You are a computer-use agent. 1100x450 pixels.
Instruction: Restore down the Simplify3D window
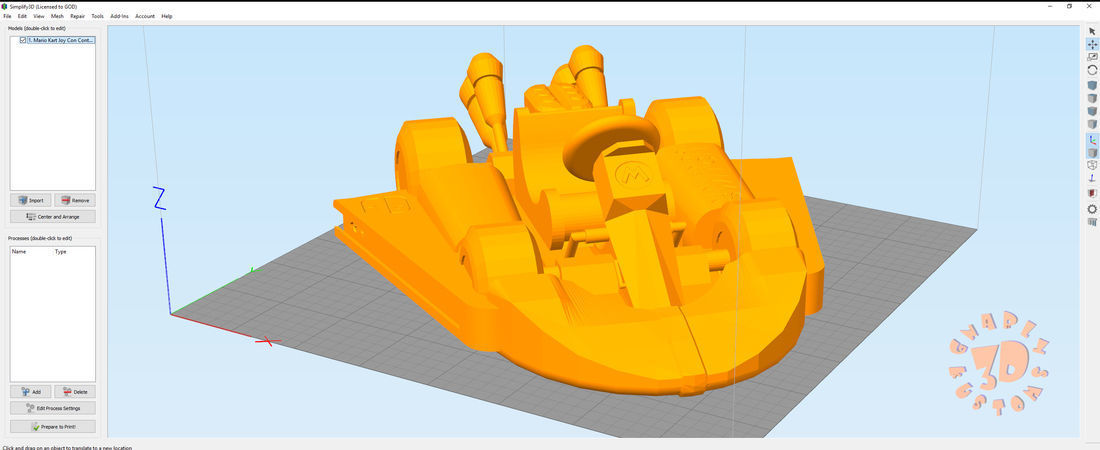point(1069,6)
